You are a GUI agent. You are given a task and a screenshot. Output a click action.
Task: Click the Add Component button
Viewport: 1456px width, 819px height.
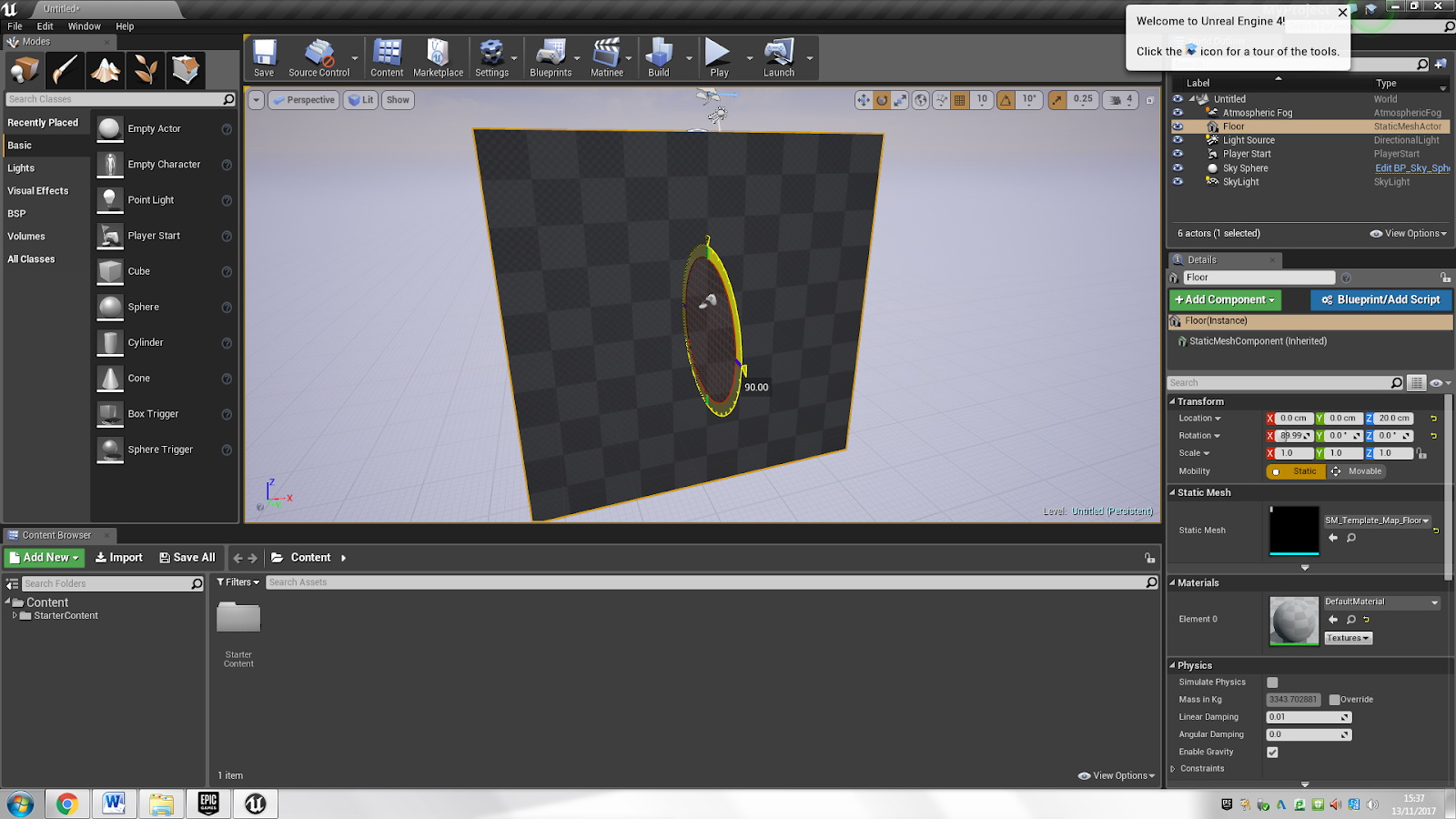1225,299
